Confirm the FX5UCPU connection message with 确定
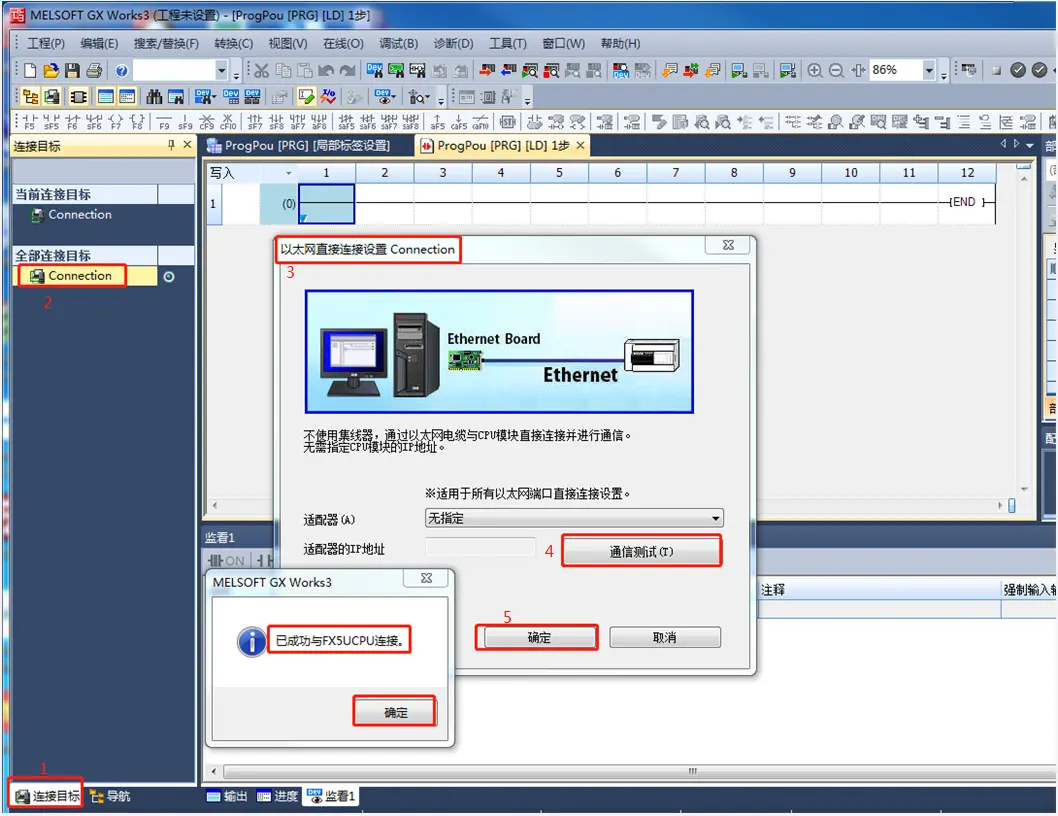The image size is (1058, 816). (395, 712)
